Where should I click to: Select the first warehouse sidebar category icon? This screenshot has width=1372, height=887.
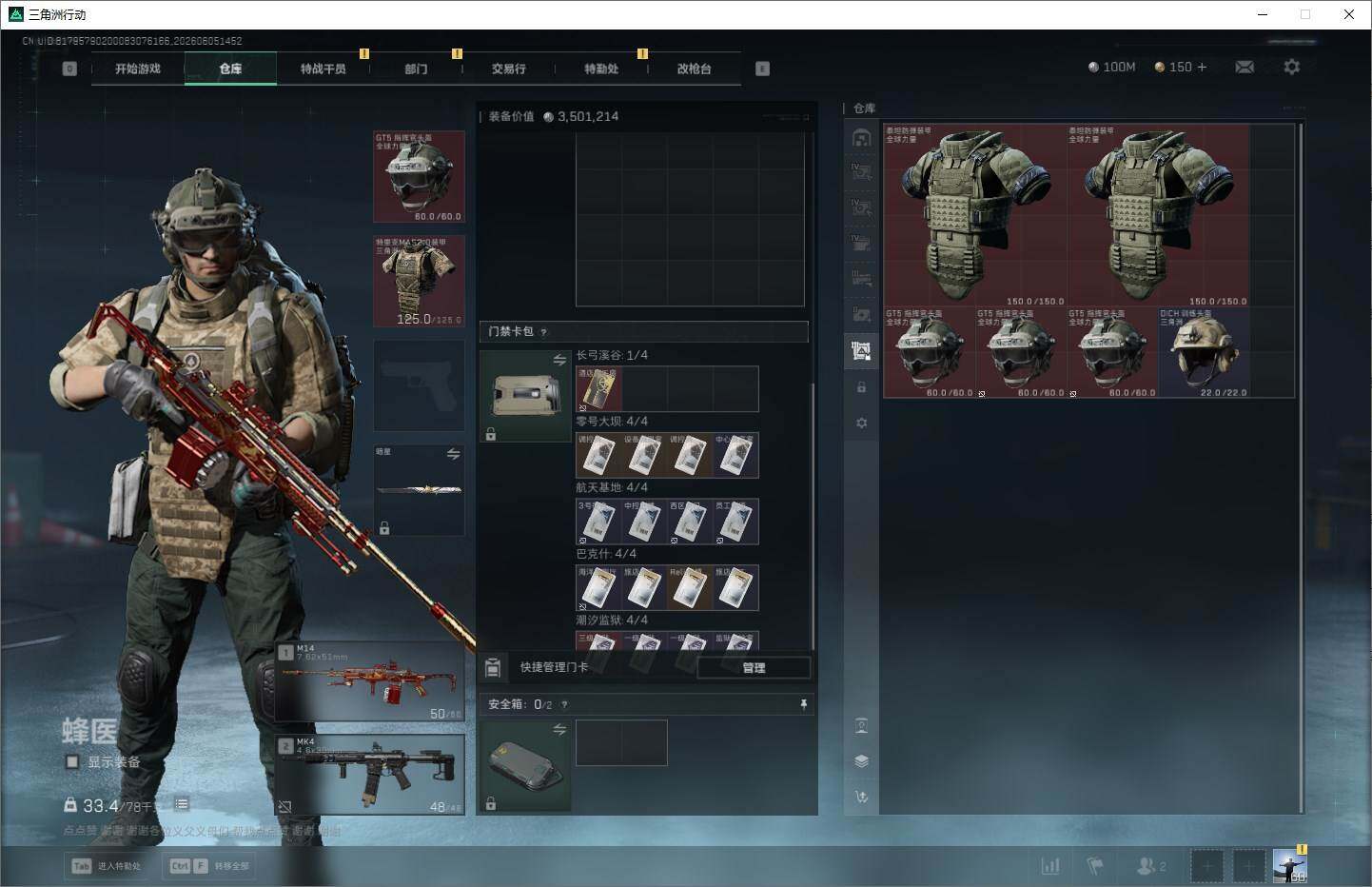(x=861, y=138)
